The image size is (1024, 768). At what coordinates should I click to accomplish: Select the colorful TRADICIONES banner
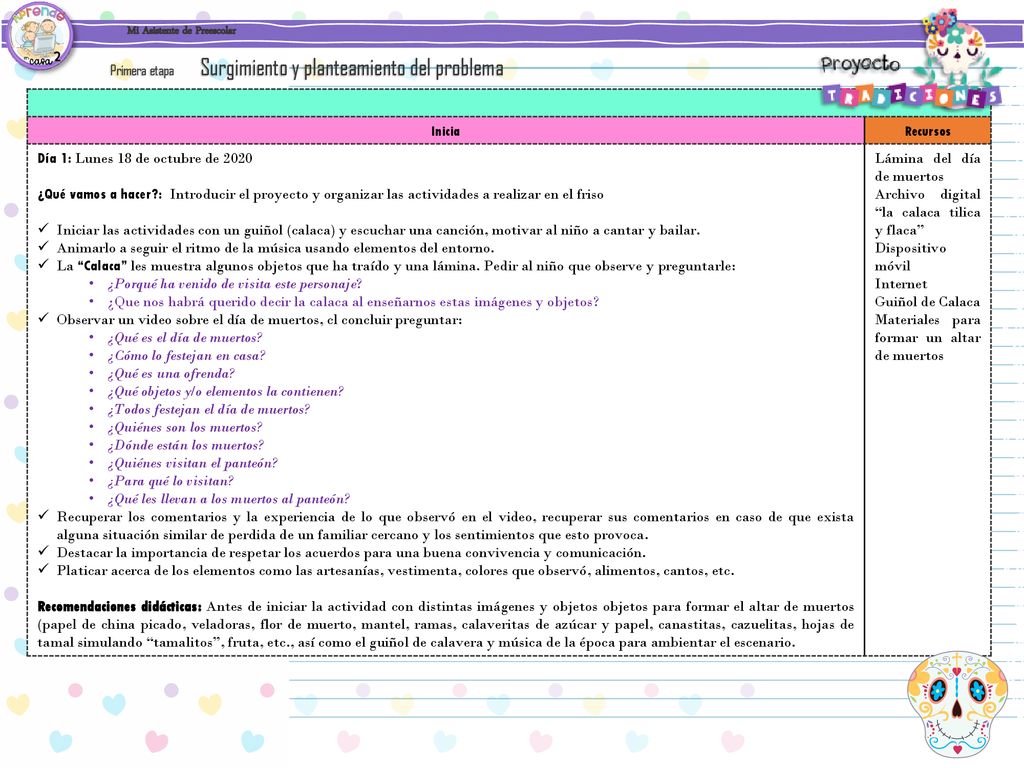point(912,95)
